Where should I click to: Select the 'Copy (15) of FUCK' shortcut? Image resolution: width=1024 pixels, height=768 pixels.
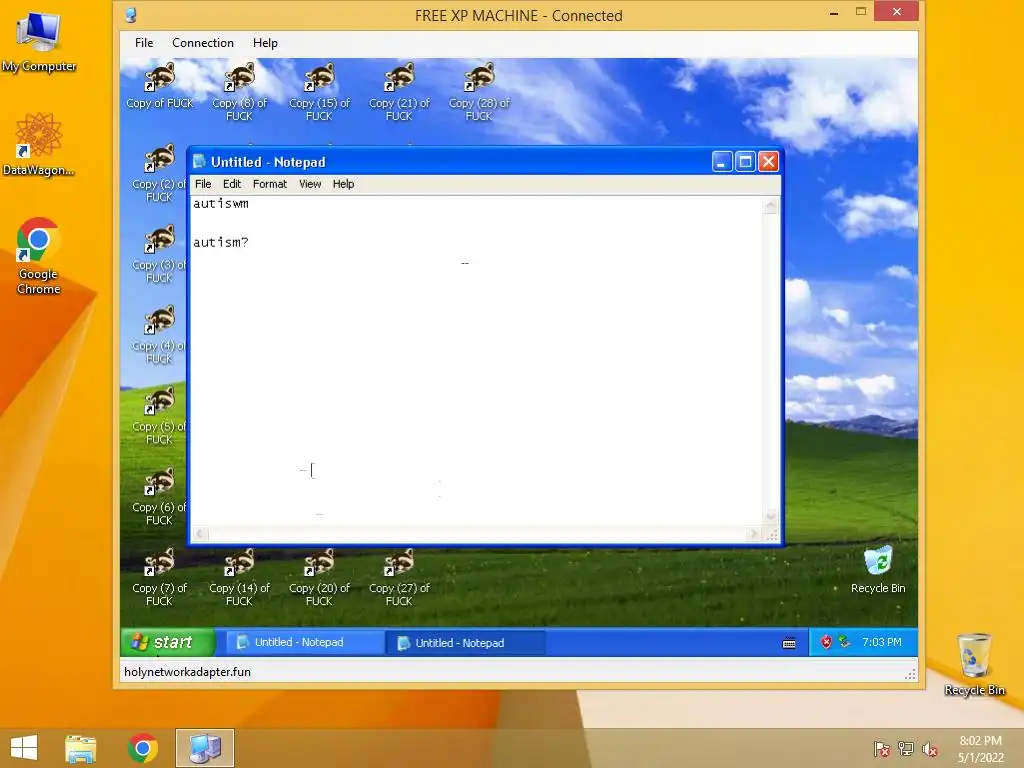(x=319, y=92)
